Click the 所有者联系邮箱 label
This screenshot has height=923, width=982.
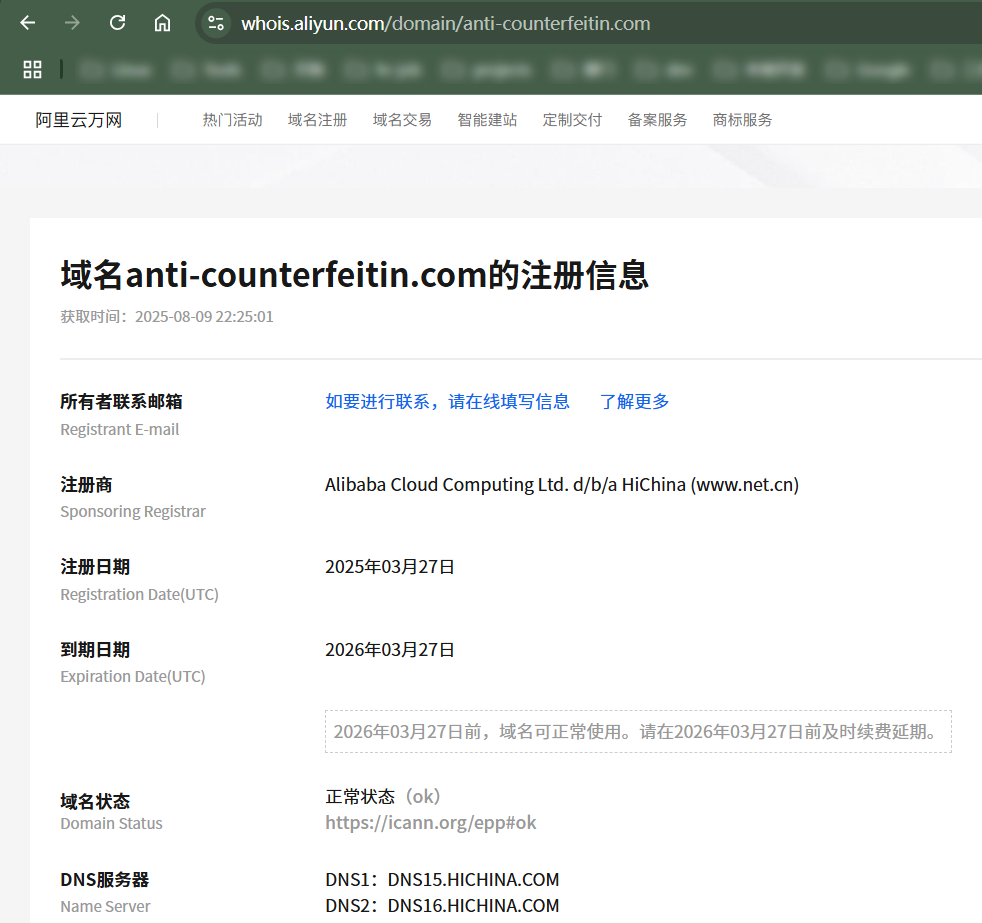click(121, 401)
